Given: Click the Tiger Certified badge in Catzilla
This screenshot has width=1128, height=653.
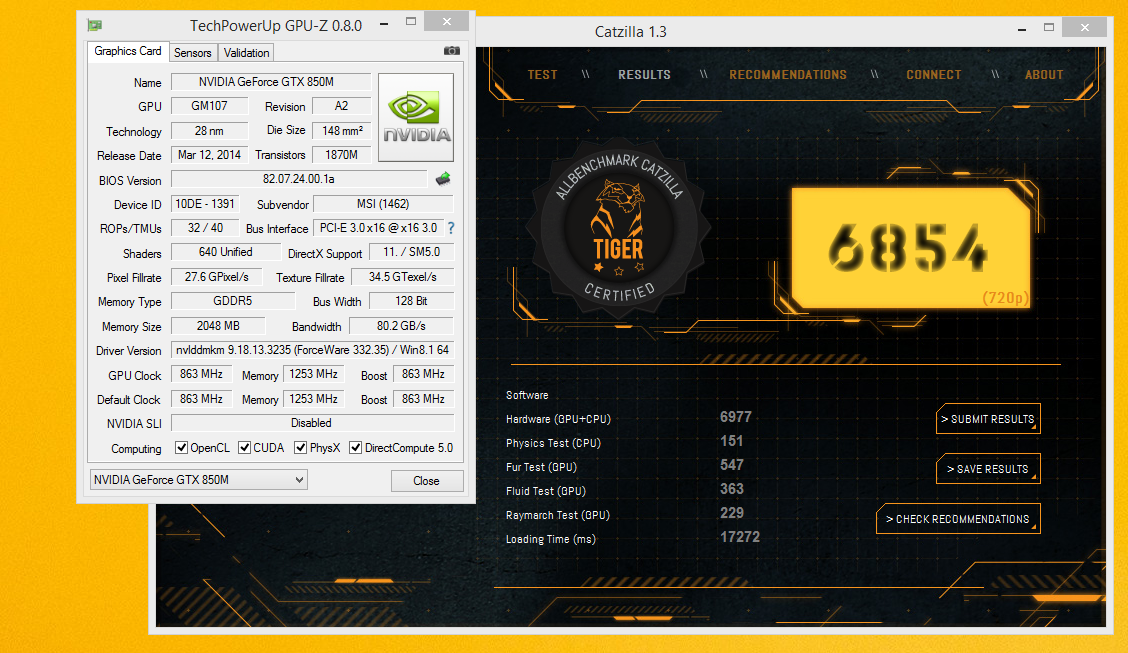Looking at the screenshot, I should point(618,230).
